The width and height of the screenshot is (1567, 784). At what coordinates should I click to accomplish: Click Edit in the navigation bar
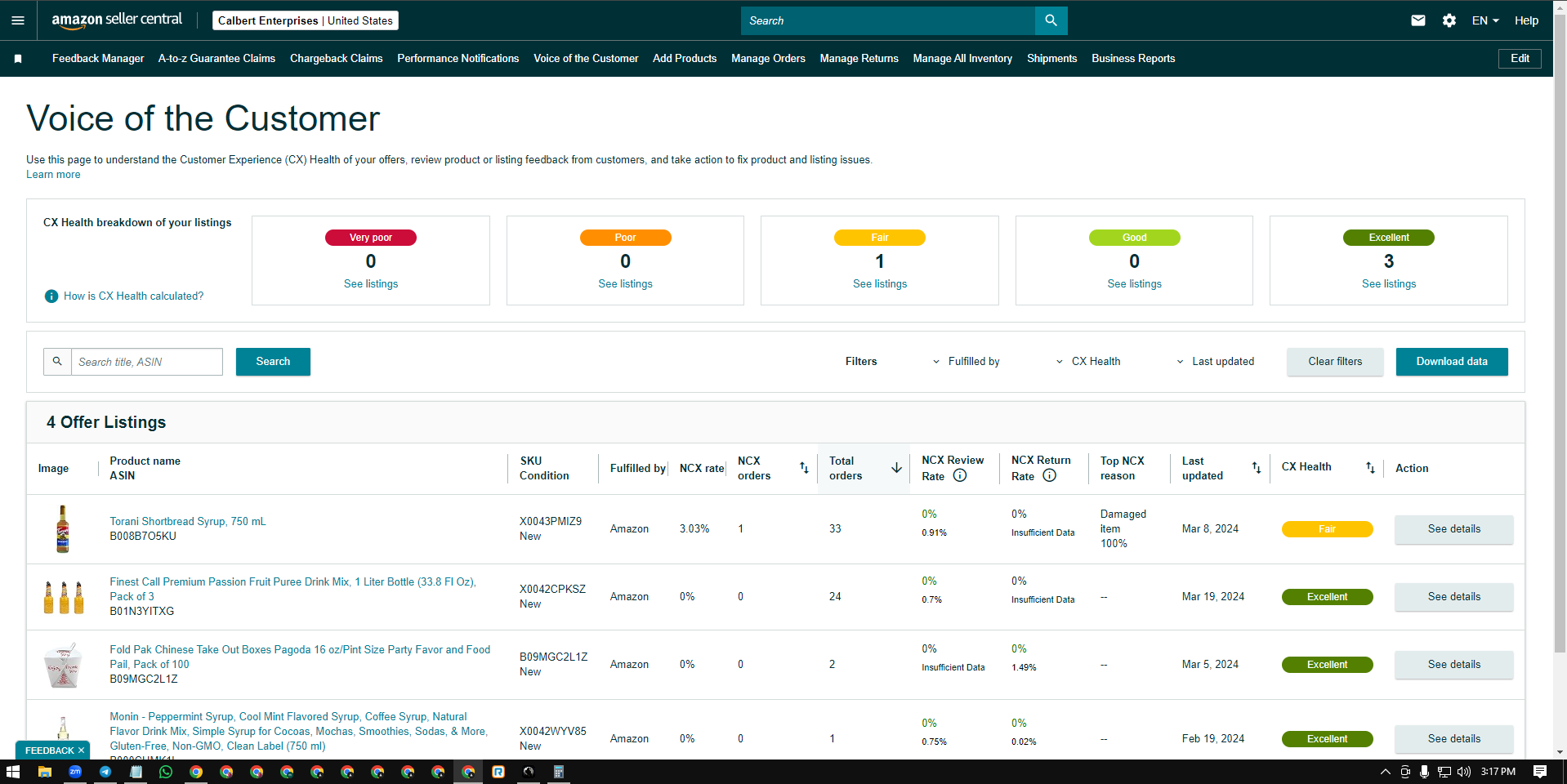1520,59
